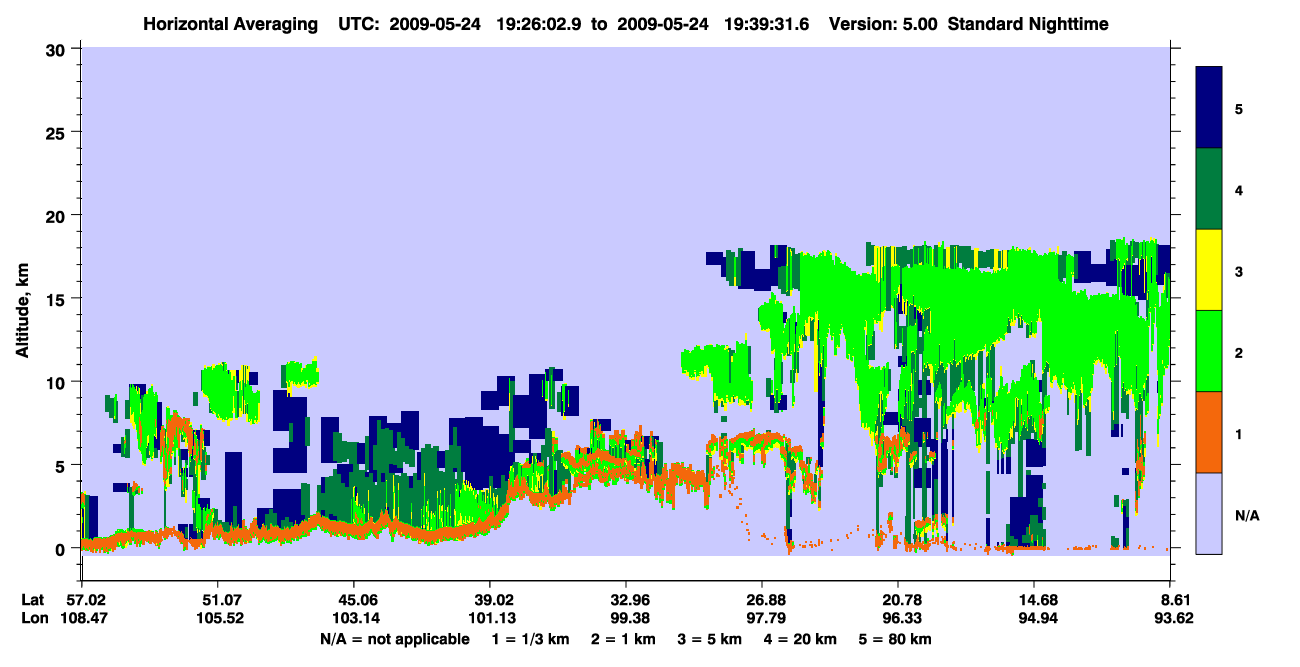Click the 'Lat' row label
Screen dimensions: 1300x667
point(33,600)
